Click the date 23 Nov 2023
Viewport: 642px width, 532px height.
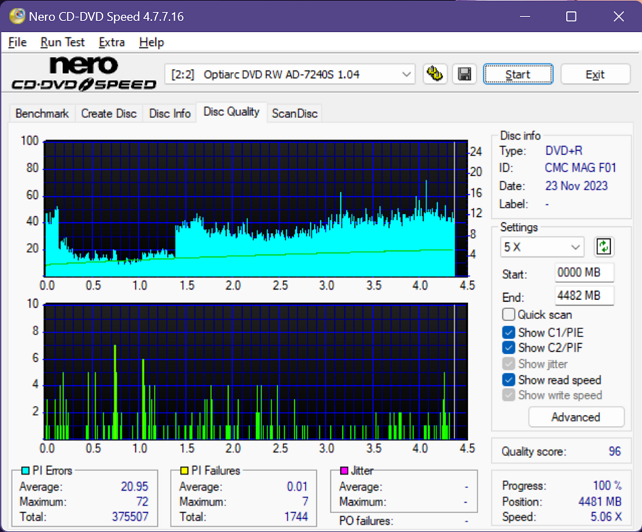[576, 186]
